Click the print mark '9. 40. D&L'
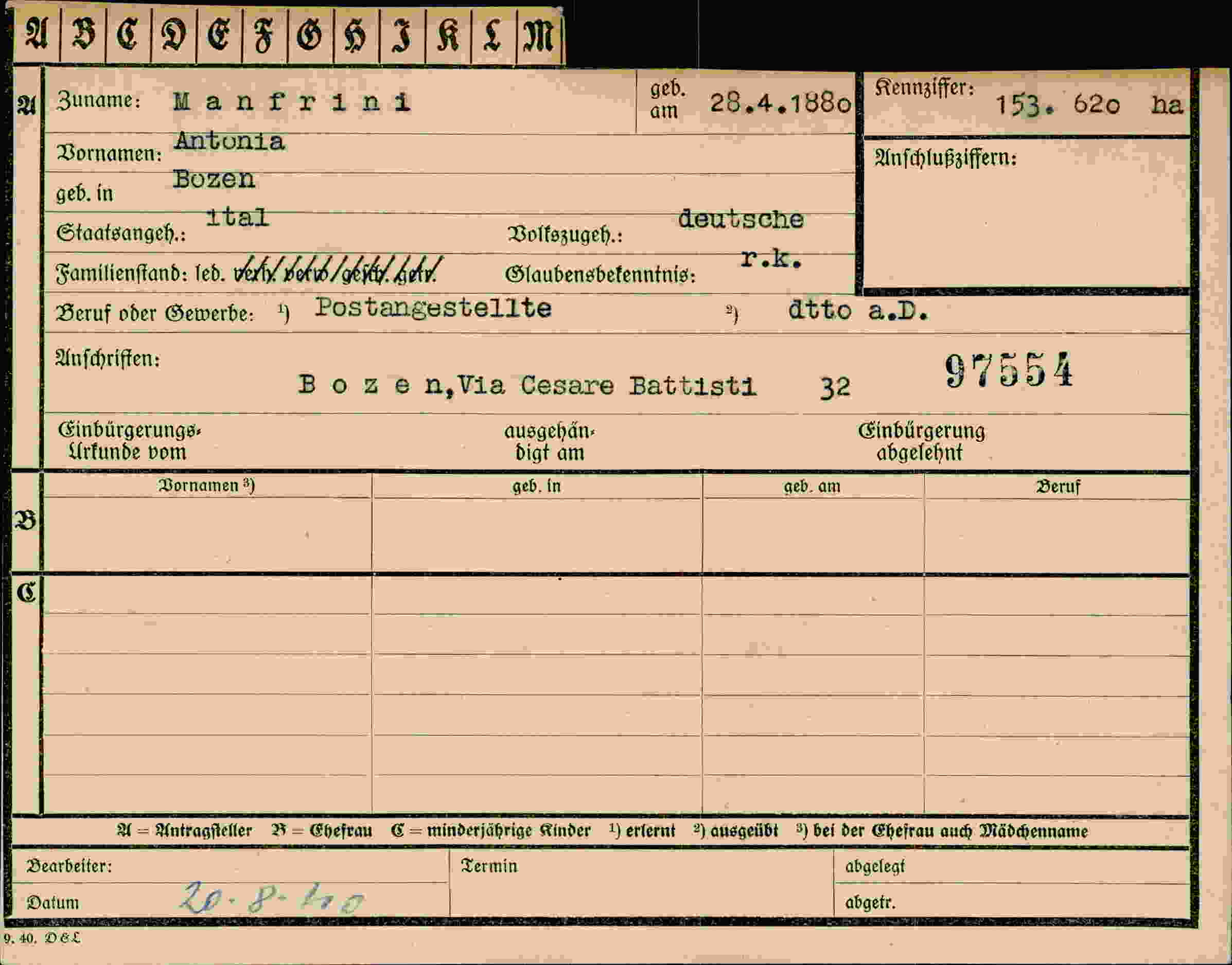The height and width of the screenshot is (965, 1232). coord(42,938)
